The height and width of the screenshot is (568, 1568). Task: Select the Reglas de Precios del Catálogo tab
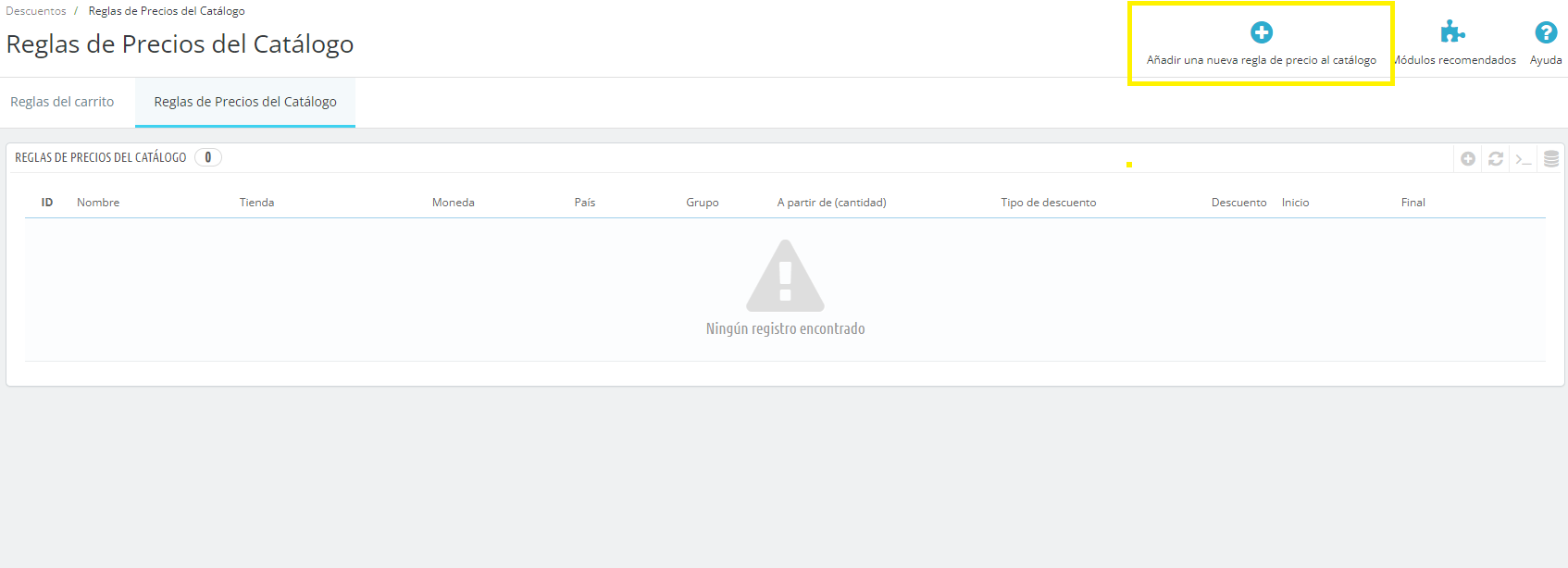pos(245,102)
